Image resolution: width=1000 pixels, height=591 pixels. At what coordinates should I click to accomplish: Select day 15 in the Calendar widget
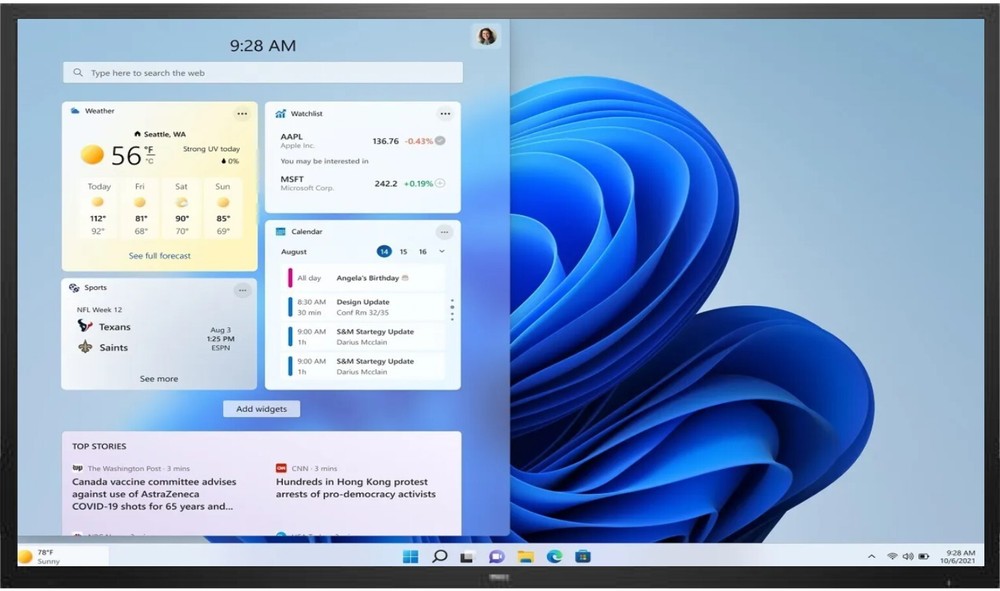tap(403, 252)
